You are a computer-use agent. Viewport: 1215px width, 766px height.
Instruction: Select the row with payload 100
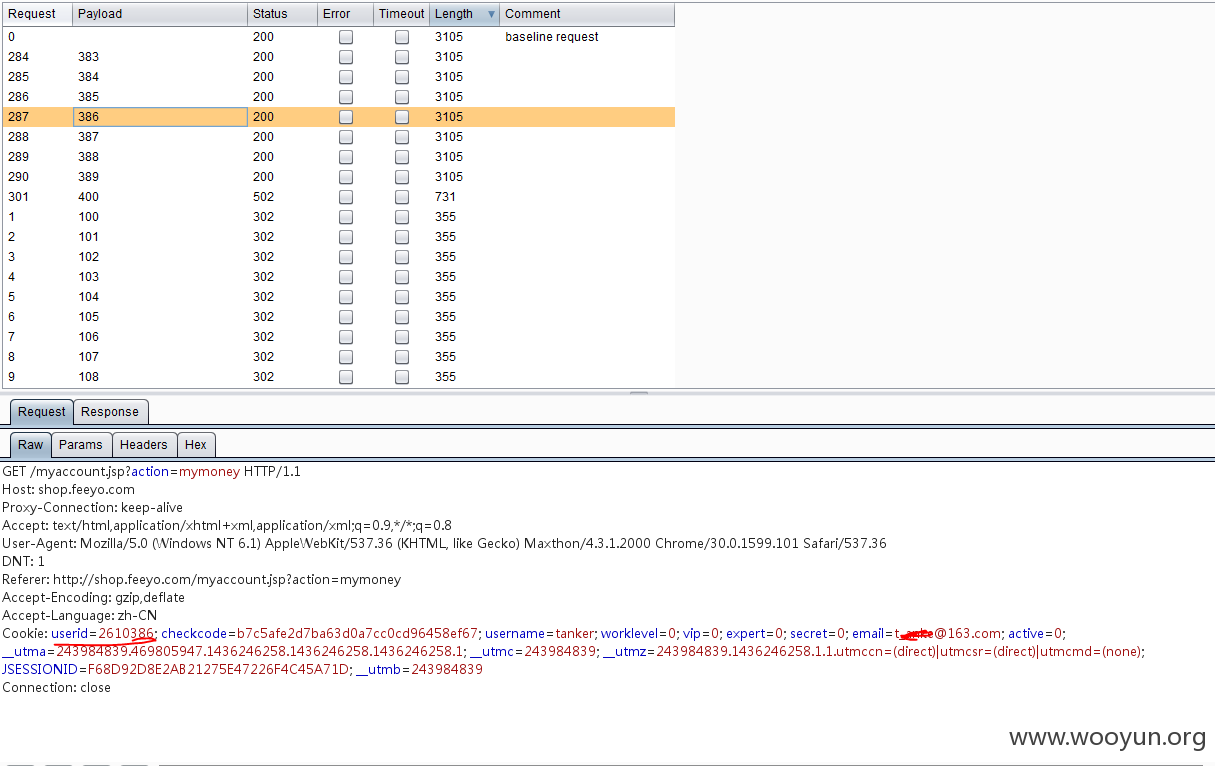click(x=338, y=217)
